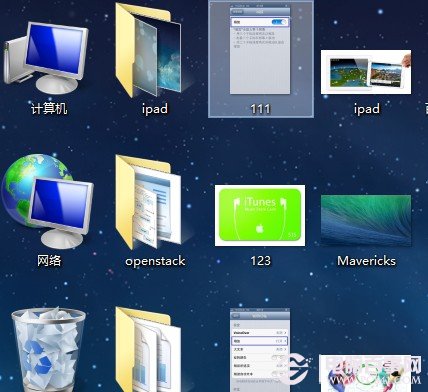428x392 pixels.
Task: Click the 111 file name label
Action: [x=260, y=109]
